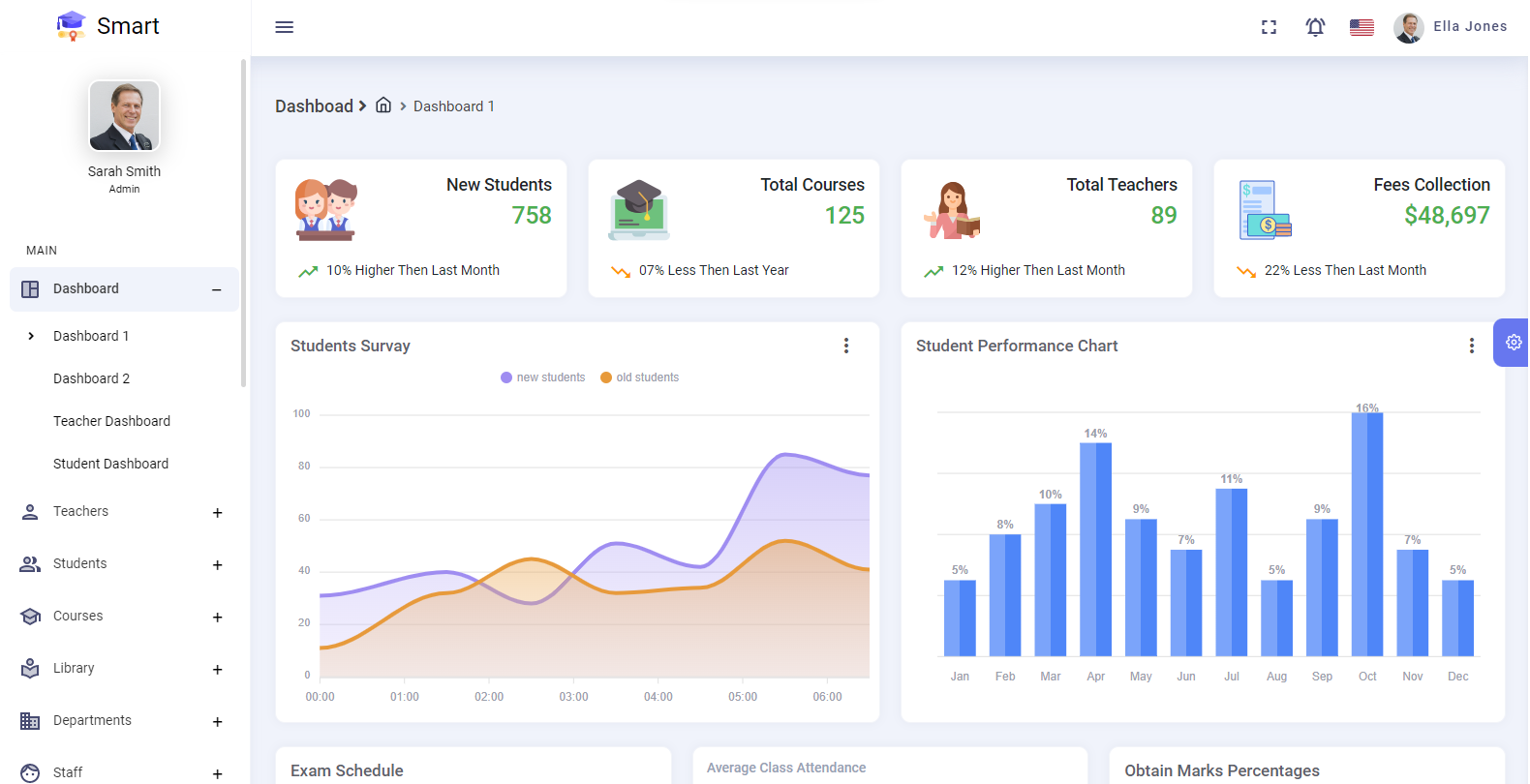Screen dimensions: 1530x784
Task: Open Student Performance Chart options menu
Action: (1471, 346)
